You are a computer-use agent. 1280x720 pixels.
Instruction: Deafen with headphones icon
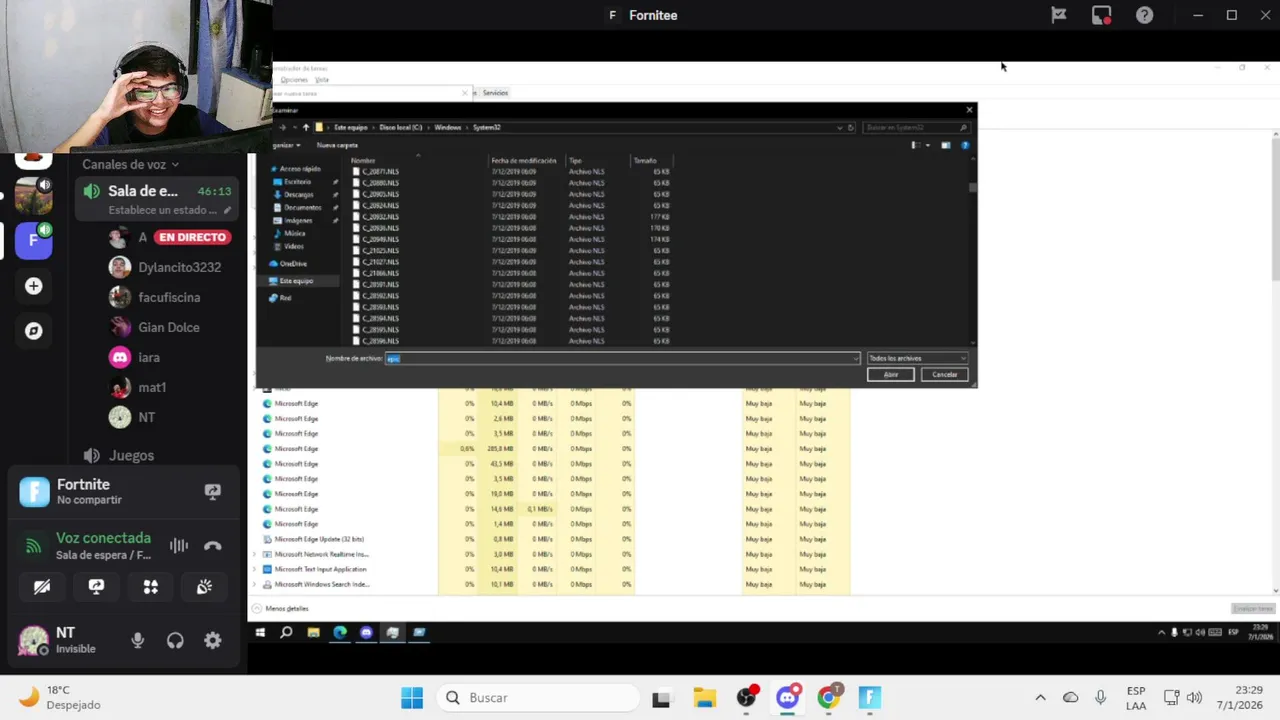click(175, 641)
